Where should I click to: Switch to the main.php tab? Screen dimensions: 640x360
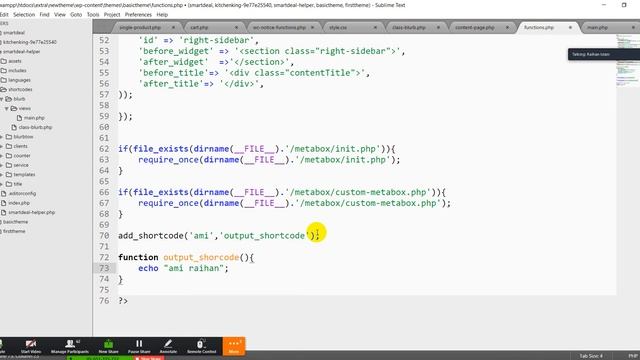598,27
